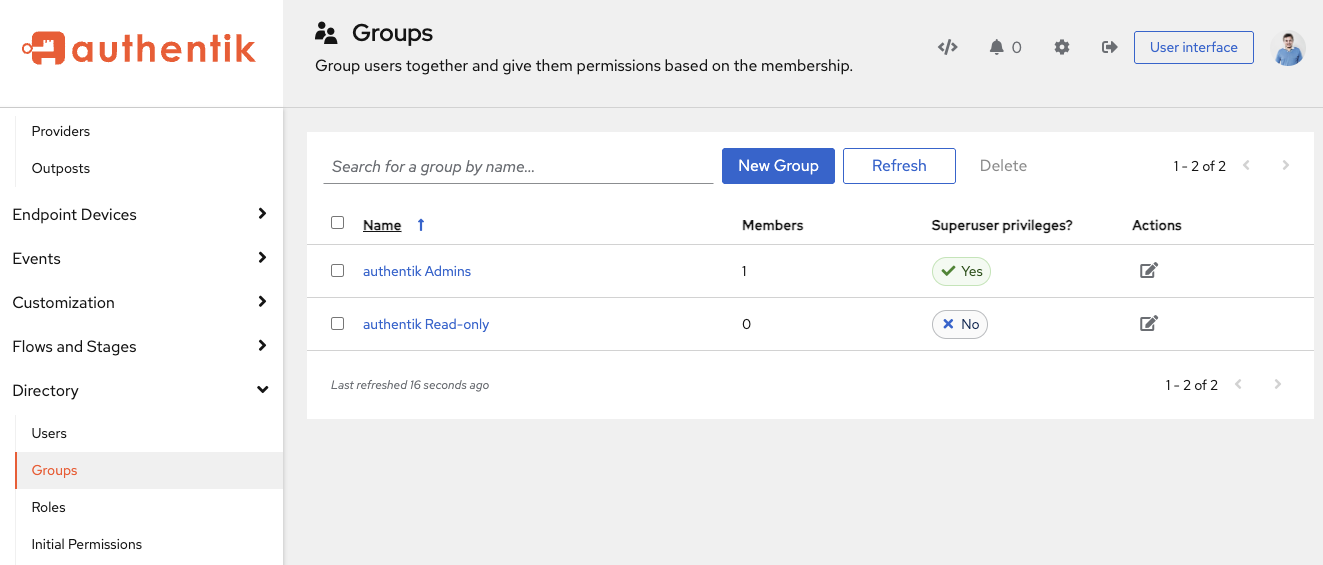Viewport: 1323px width, 565px height.
Task: Open the notifications bell icon
Action: [996, 47]
